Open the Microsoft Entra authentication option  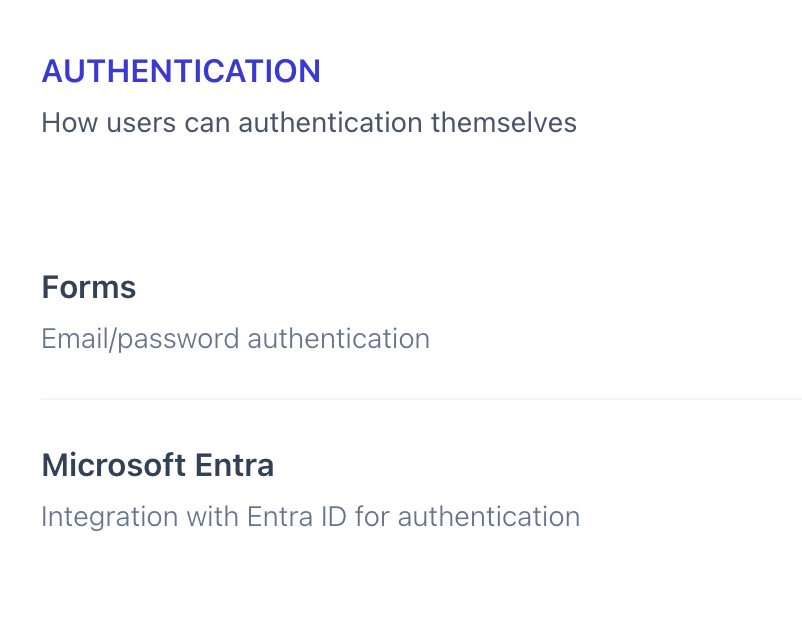[x=158, y=465]
